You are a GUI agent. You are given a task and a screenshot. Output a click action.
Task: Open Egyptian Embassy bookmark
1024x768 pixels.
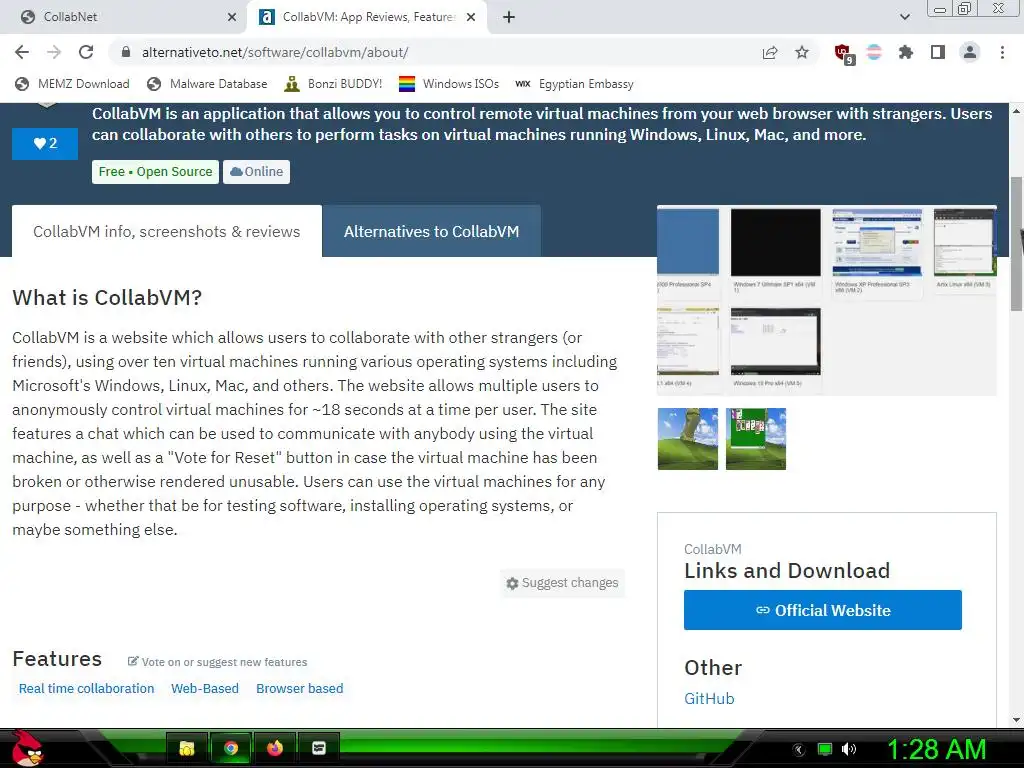574,84
